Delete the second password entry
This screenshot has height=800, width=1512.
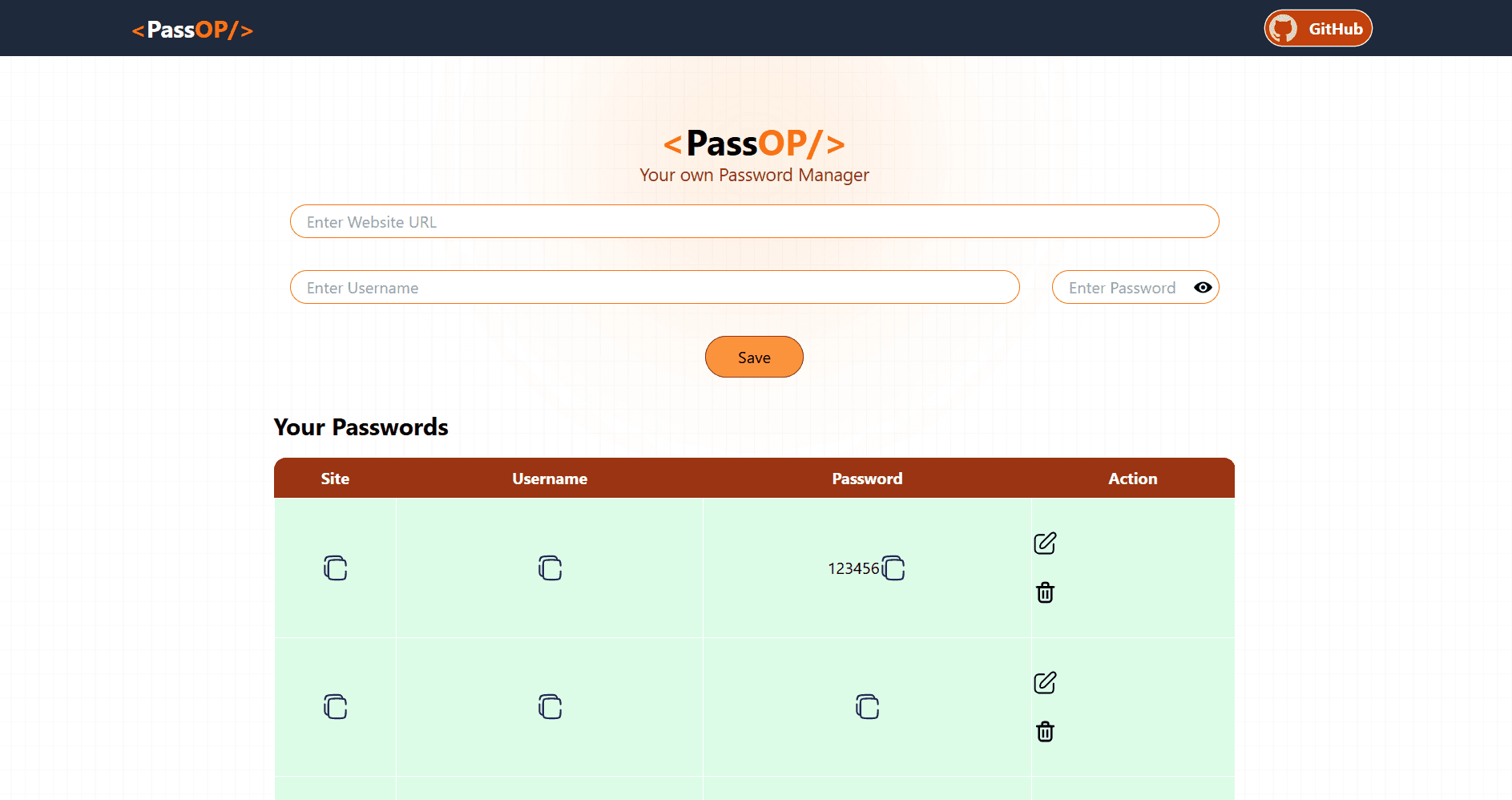pyautogui.click(x=1044, y=731)
